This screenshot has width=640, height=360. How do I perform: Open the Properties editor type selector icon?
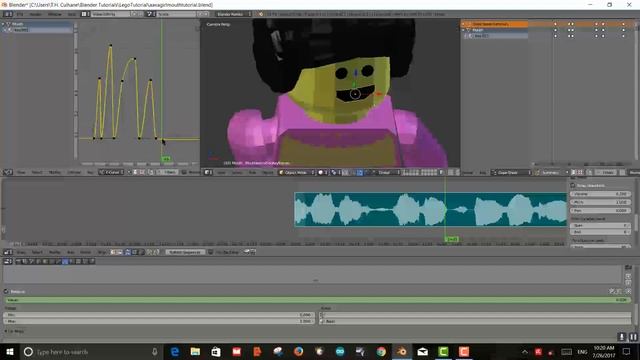[8, 261]
